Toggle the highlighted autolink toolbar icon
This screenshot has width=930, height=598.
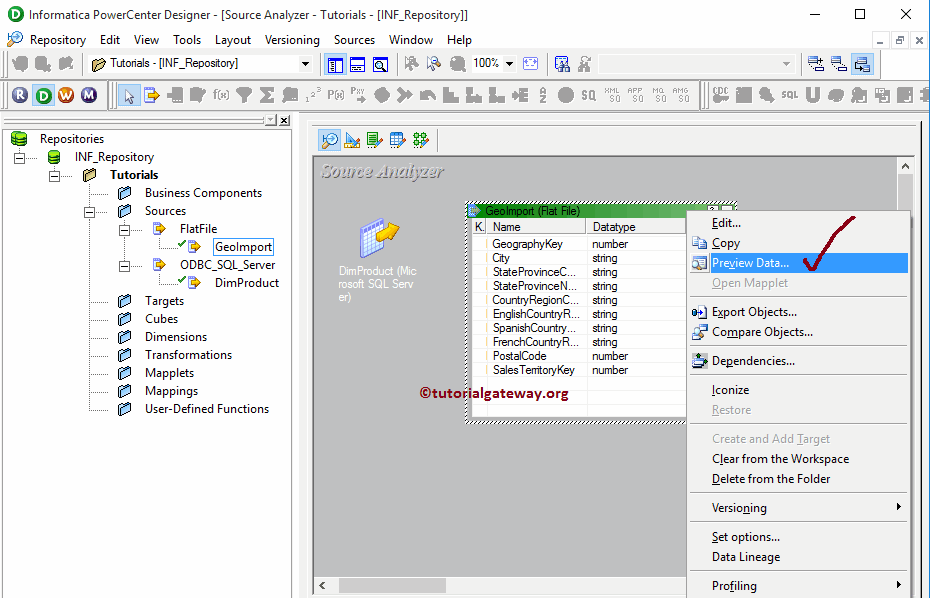coord(862,63)
